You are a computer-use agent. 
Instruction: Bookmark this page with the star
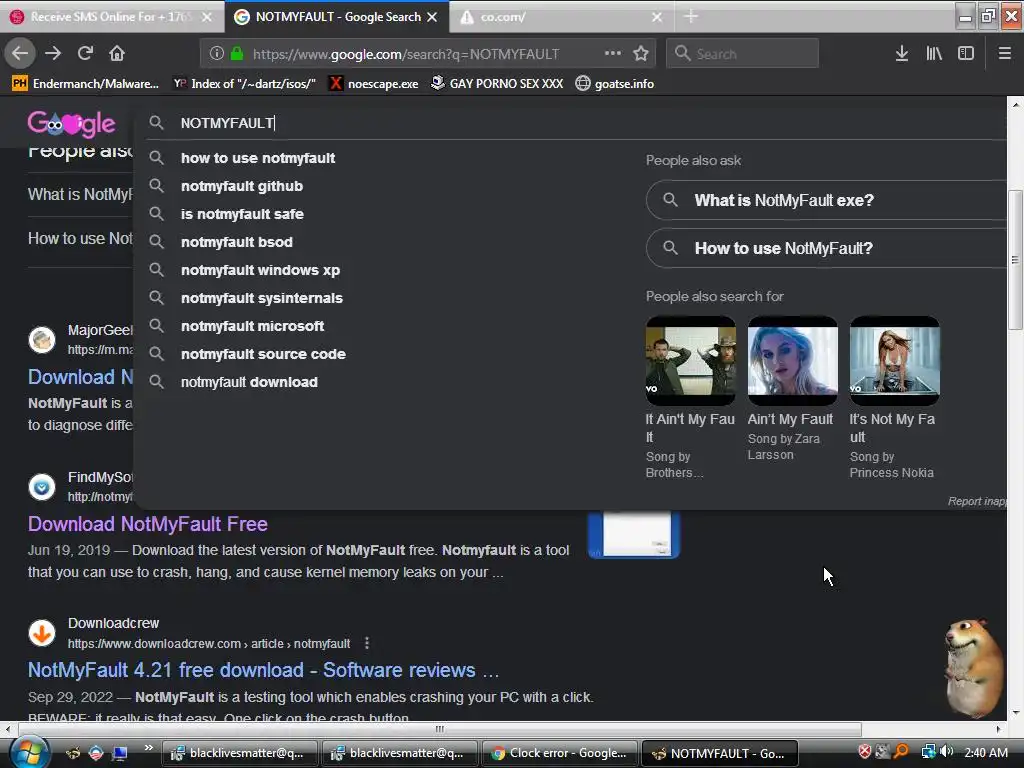641,54
